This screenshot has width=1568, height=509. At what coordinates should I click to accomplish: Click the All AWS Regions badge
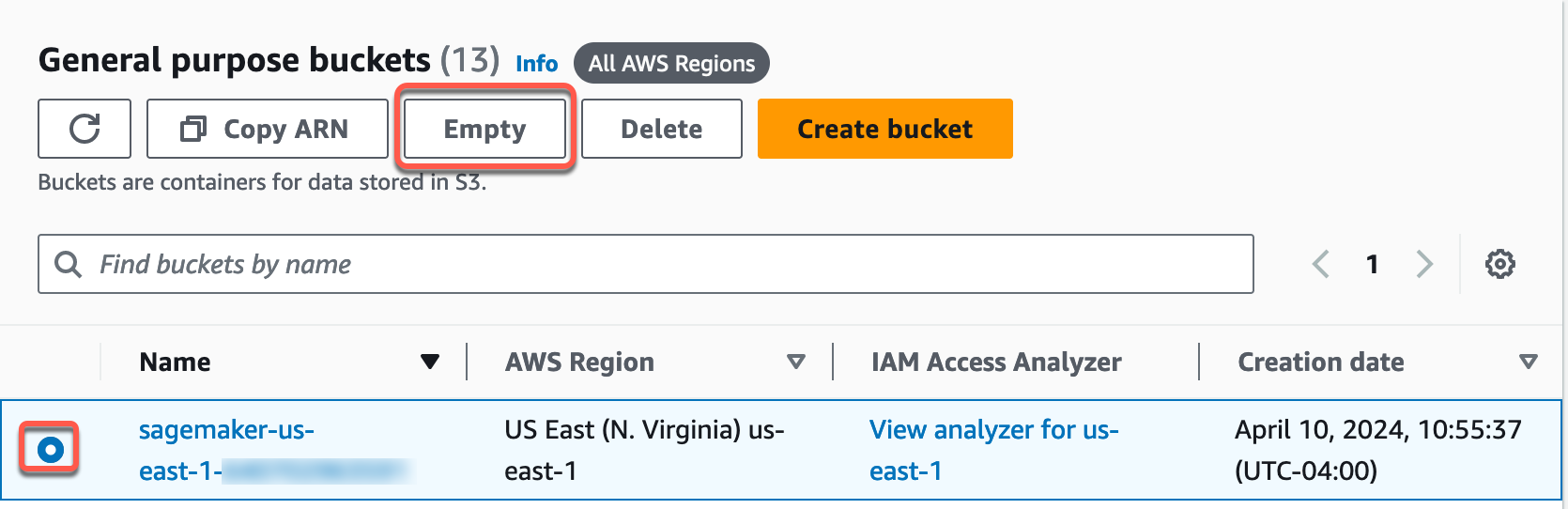click(671, 63)
